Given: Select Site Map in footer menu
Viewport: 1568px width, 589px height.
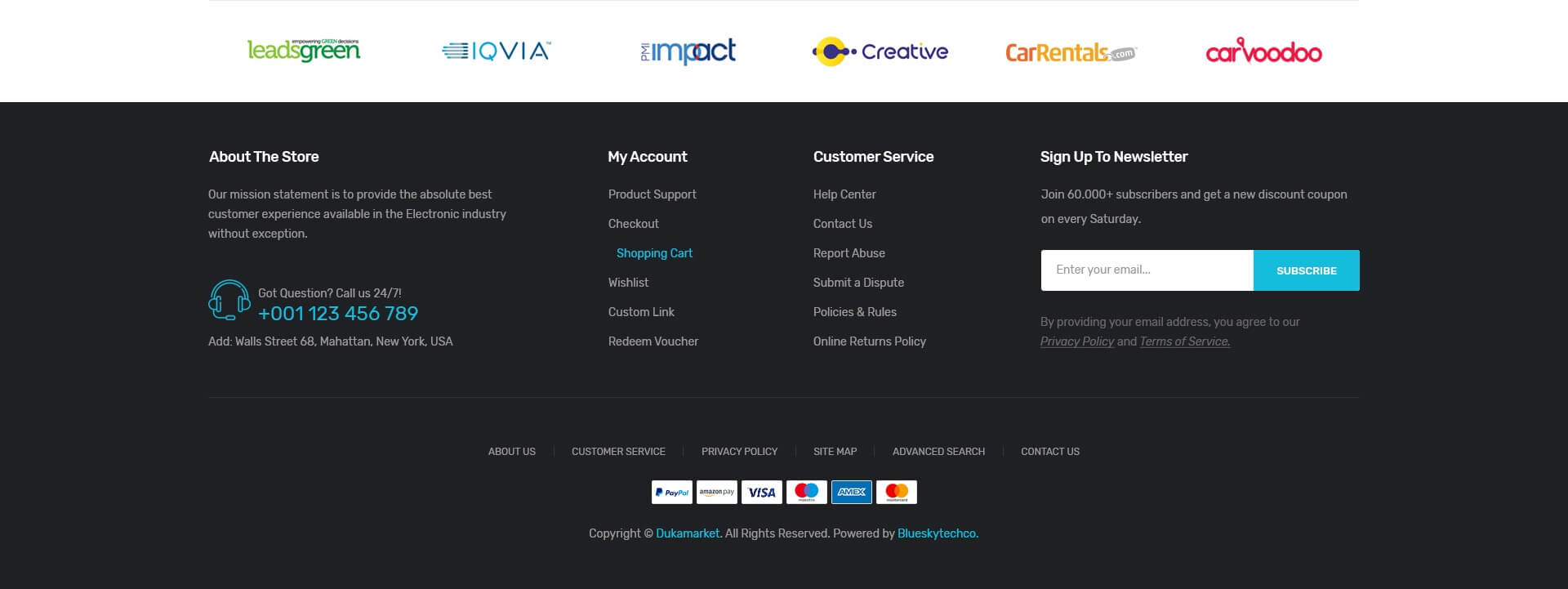Looking at the screenshot, I should [x=835, y=452].
